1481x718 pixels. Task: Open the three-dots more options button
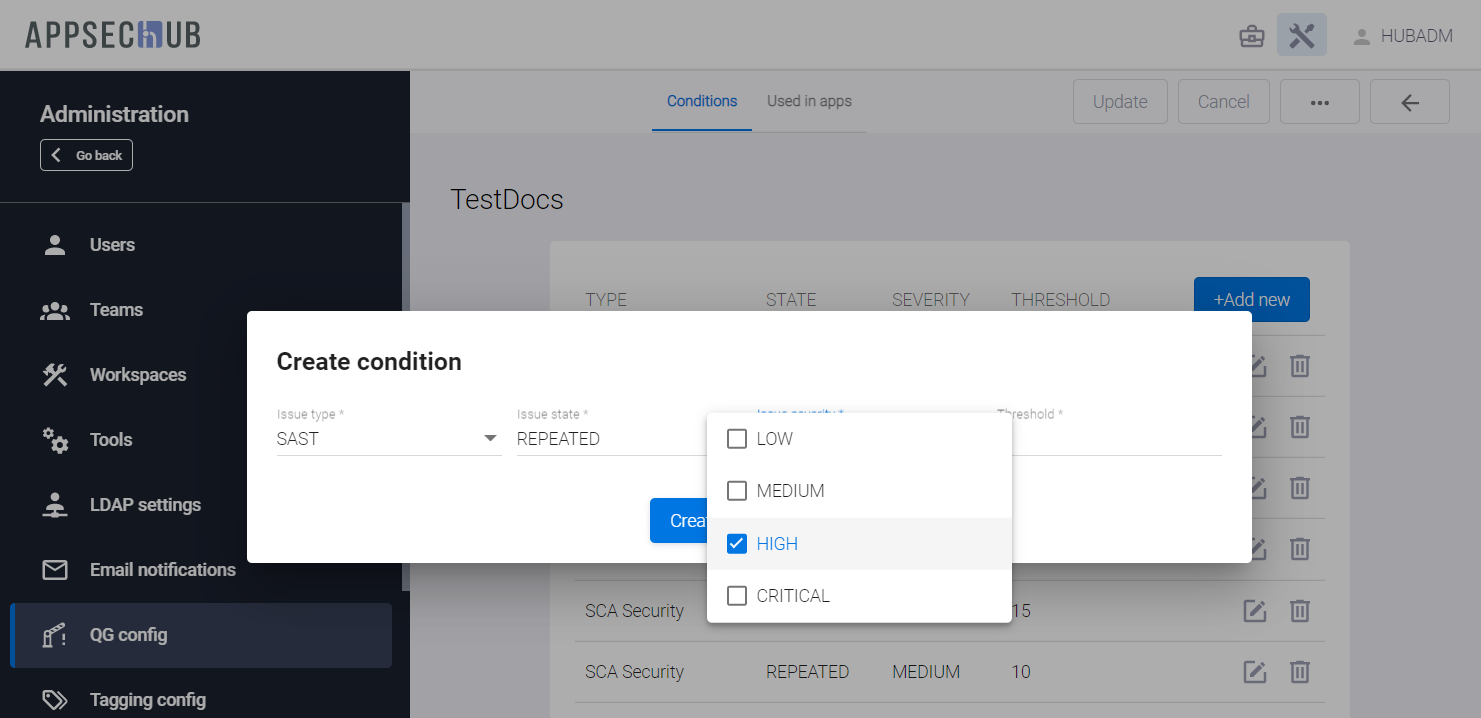point(1319,102)
